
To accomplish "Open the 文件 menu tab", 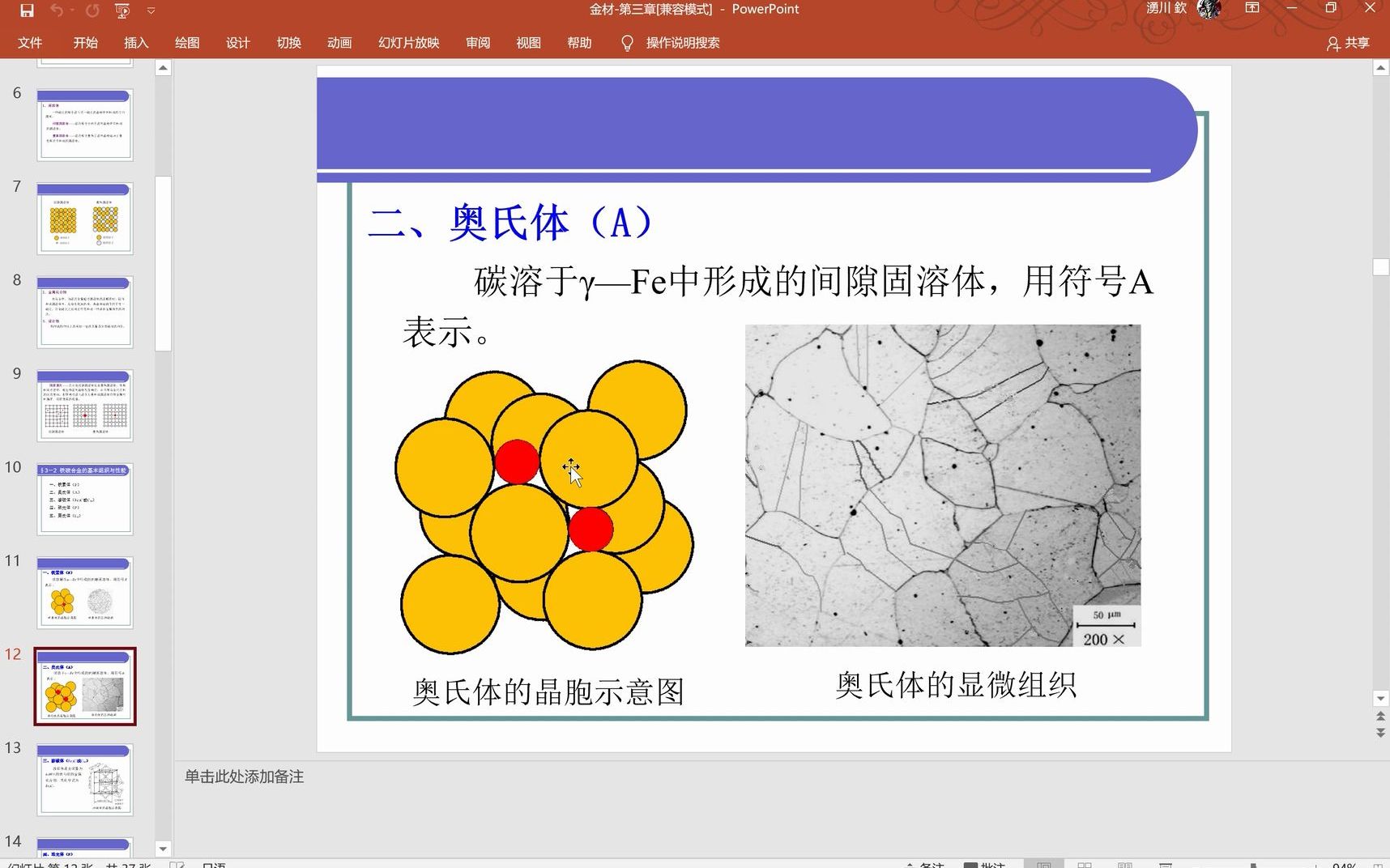I will [30, 43].
